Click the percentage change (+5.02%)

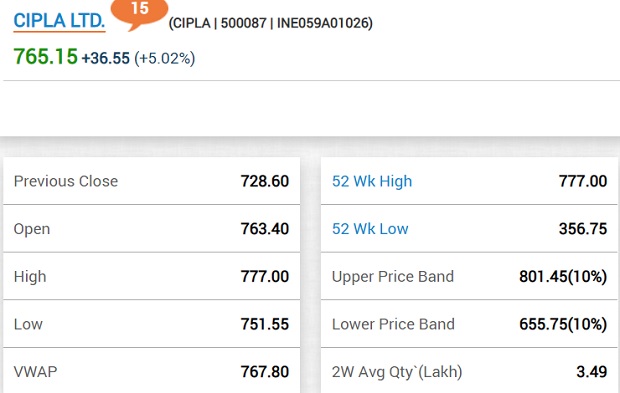pyautogui.click(x=165, y=58)
